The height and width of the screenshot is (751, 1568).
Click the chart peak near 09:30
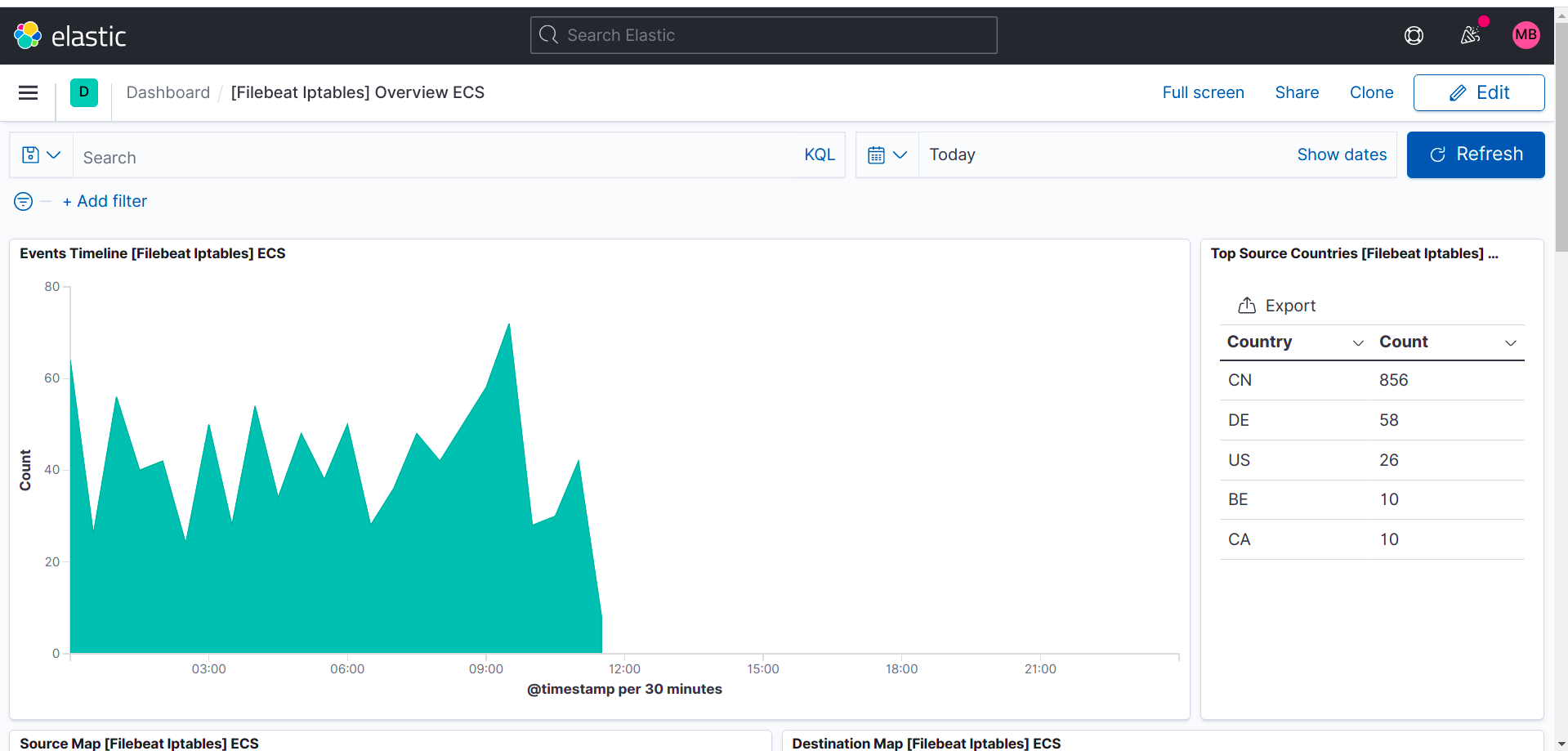tap(509, 324)
